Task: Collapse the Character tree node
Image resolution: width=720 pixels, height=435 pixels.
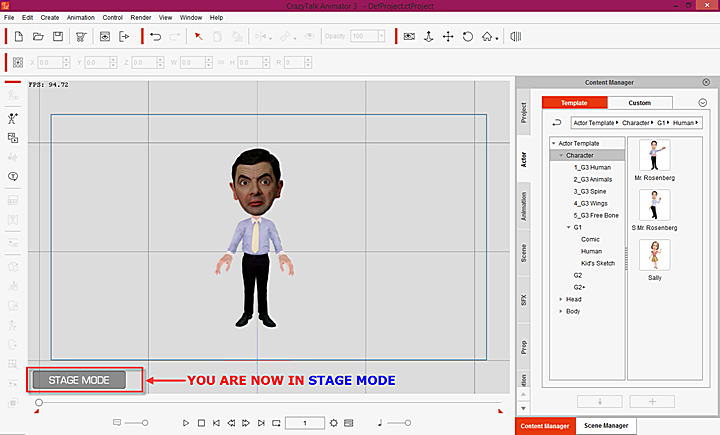Action: [x=561, y=155]
